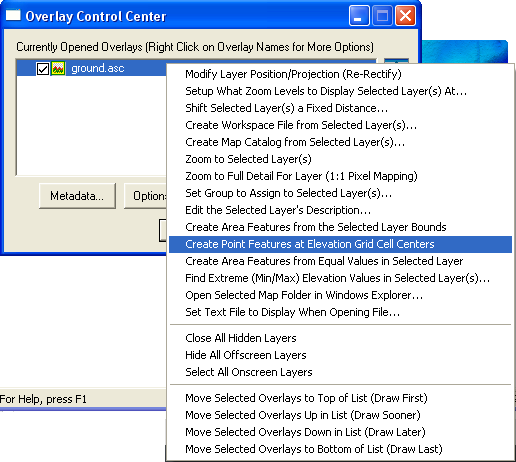This screenshot has width=516, height=462.
Task: Select Move Selected Overlays to Bottom of List
Action: [340, 449]
